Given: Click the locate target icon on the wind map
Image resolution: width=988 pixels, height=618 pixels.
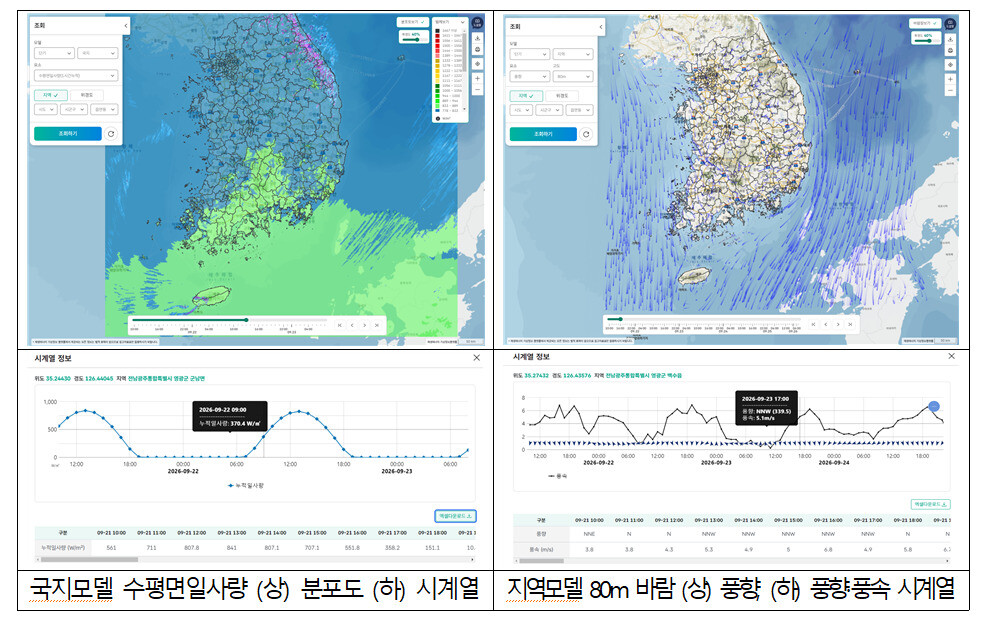Looking at the screenshot, I should pyautogui.click(x=950, y=65).
